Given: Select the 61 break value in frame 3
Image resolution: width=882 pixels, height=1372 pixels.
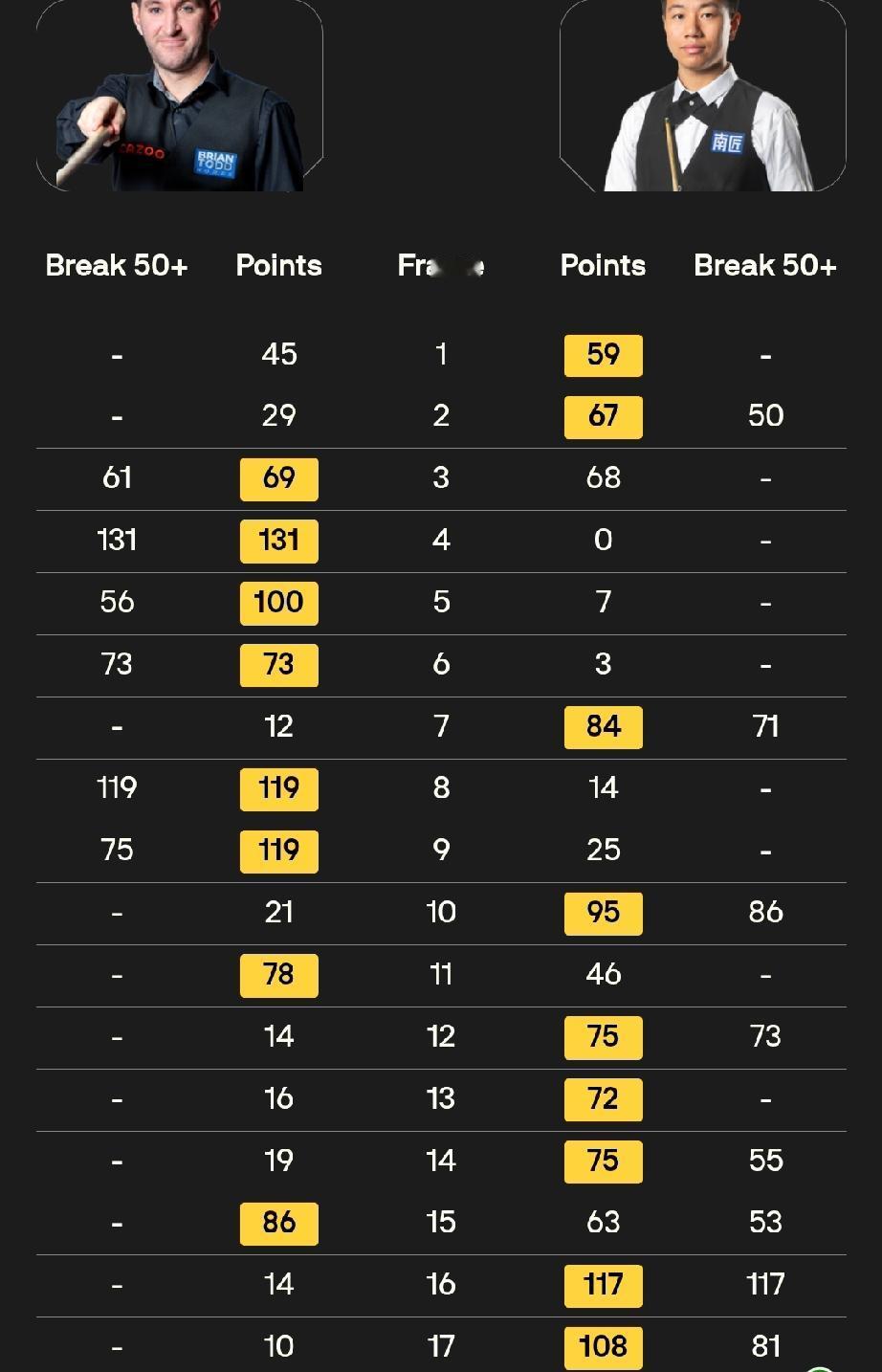Looking at the screenshot, I should [x=117, y=477].
